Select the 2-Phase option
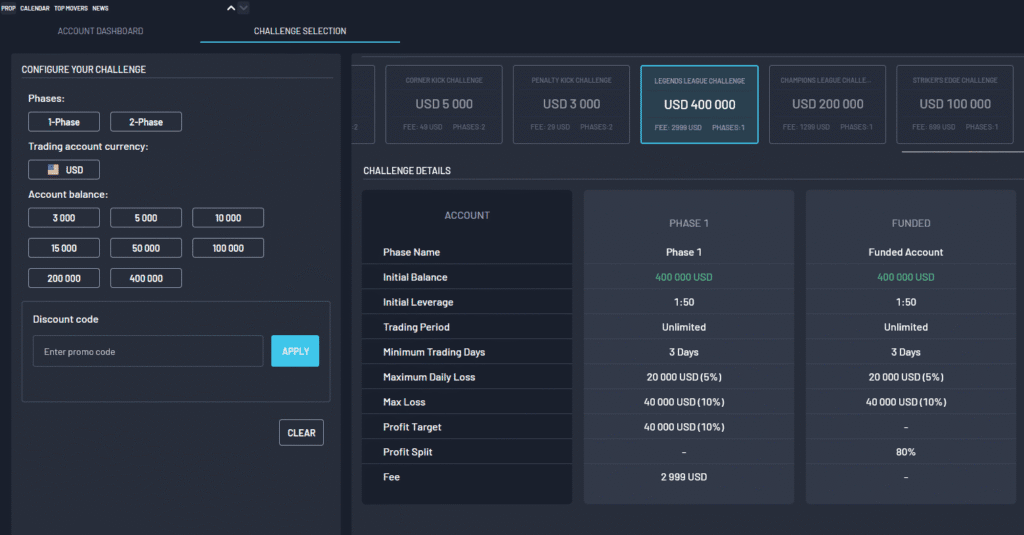This screenshot has width=1024, height=535. pyautogui.click(x=146, y=122)
